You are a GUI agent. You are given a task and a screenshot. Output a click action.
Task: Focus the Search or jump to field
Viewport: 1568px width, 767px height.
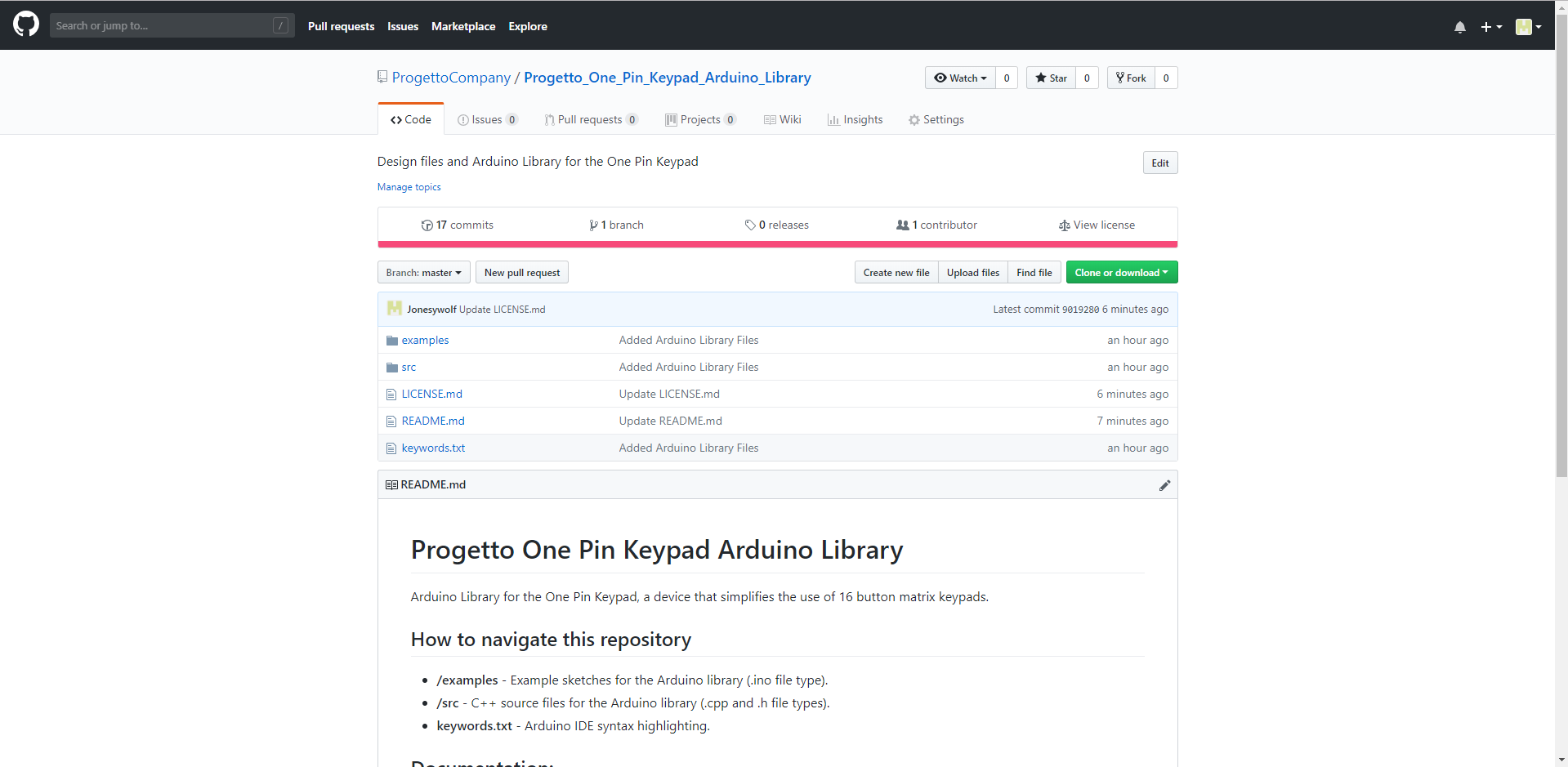[172, 25]
